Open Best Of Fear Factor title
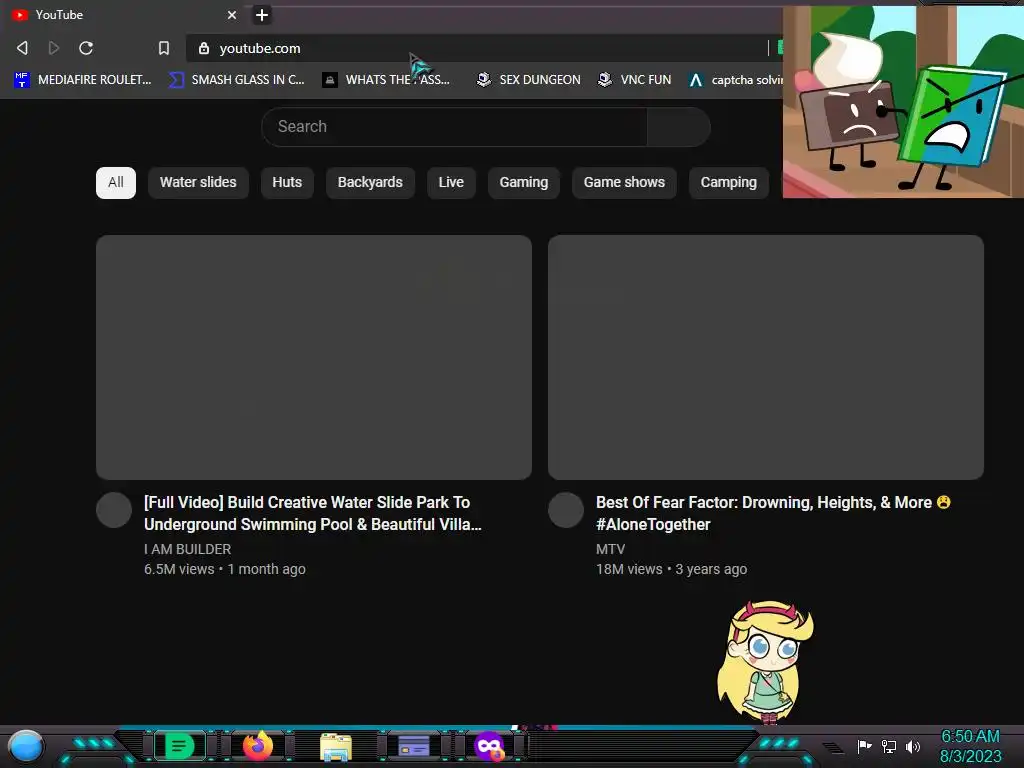 pos(773,513)
